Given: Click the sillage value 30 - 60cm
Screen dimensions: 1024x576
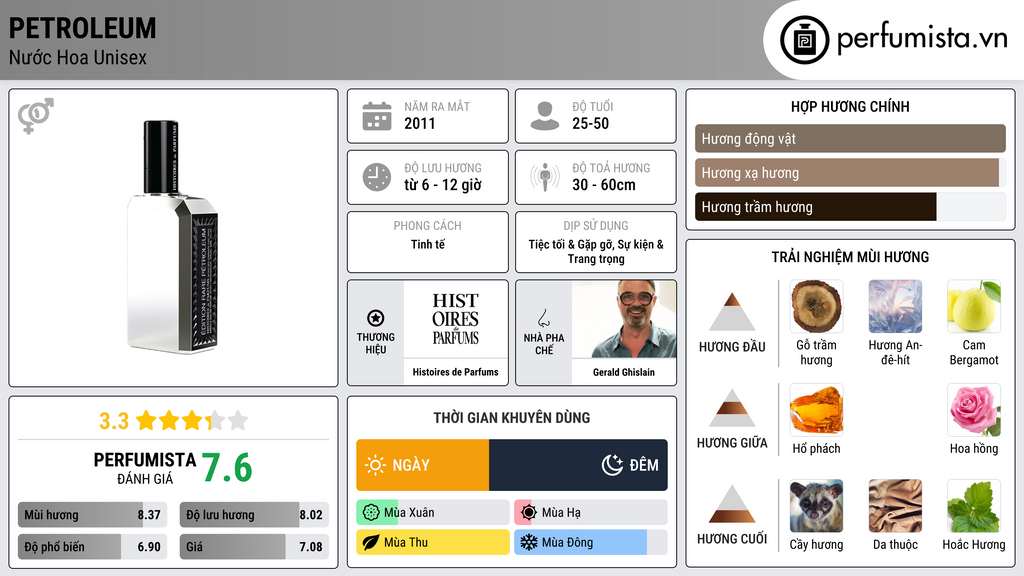Looking at the screenshot, I should pyautogui.click(x=603, y=185).
